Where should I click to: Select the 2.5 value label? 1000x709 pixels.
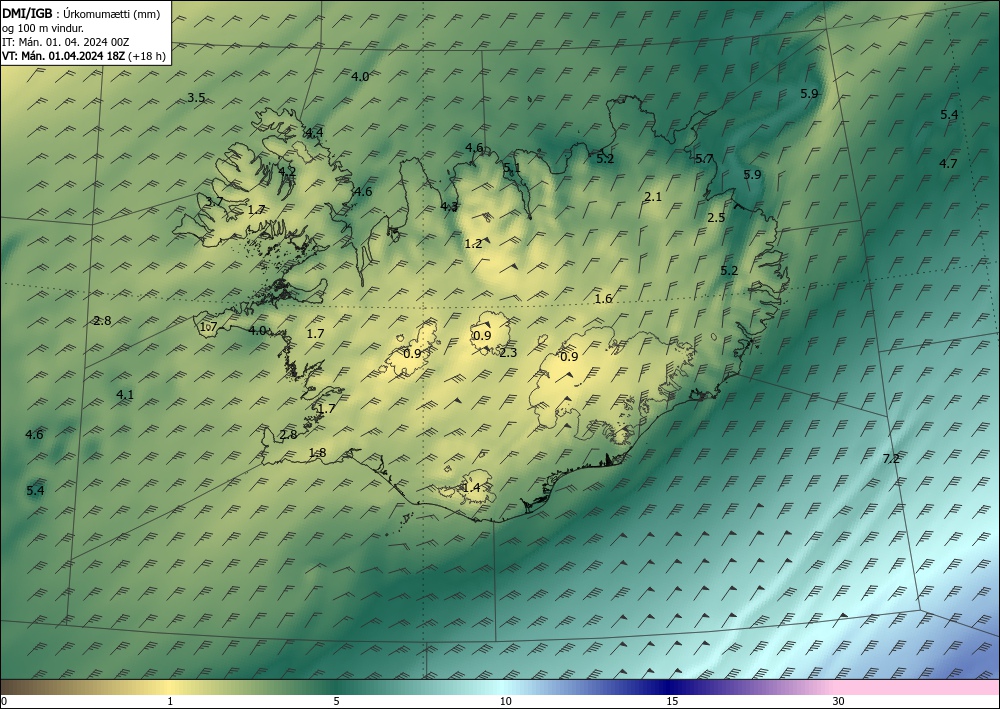point(716,217)
